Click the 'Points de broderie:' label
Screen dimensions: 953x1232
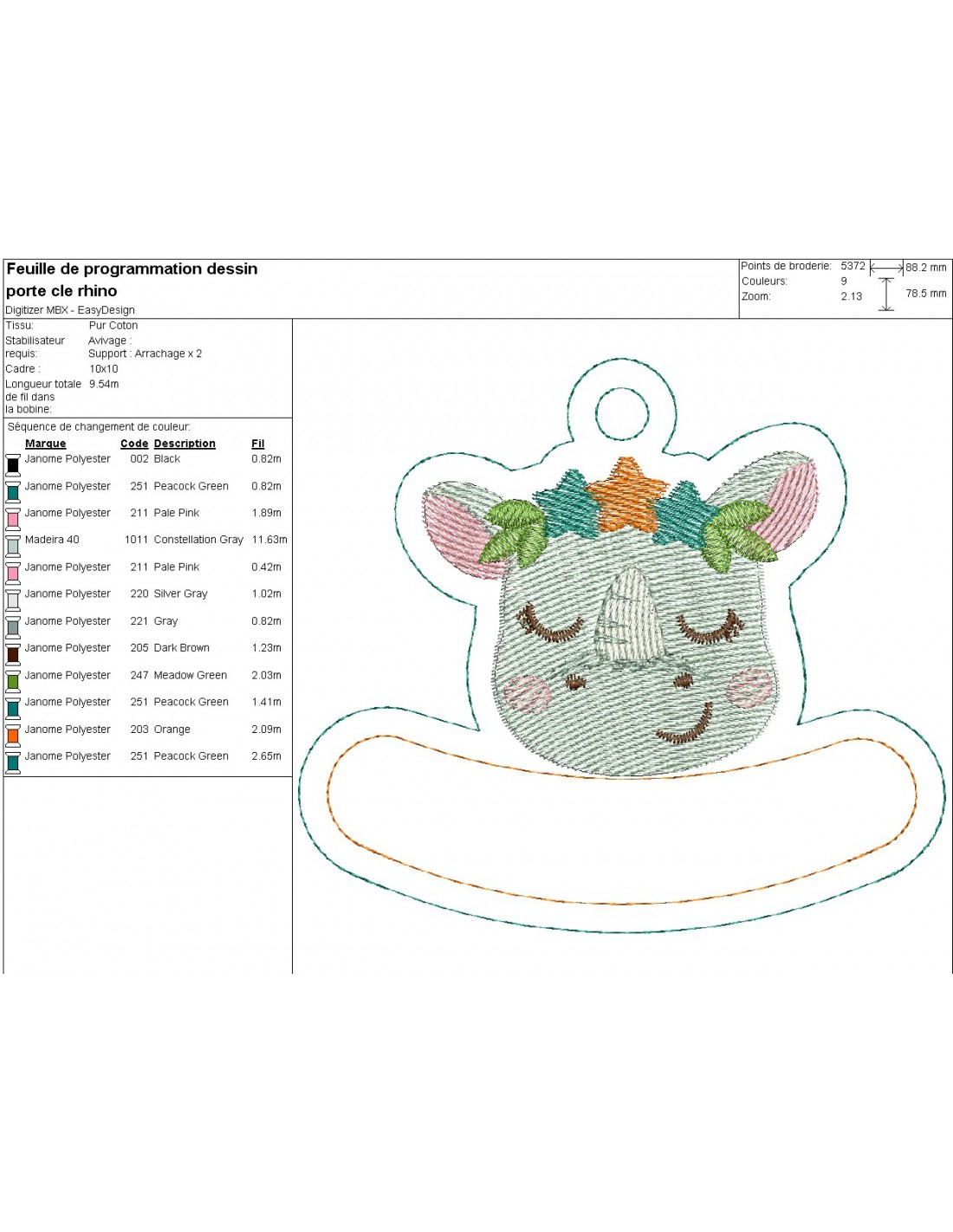pos(786,266)
